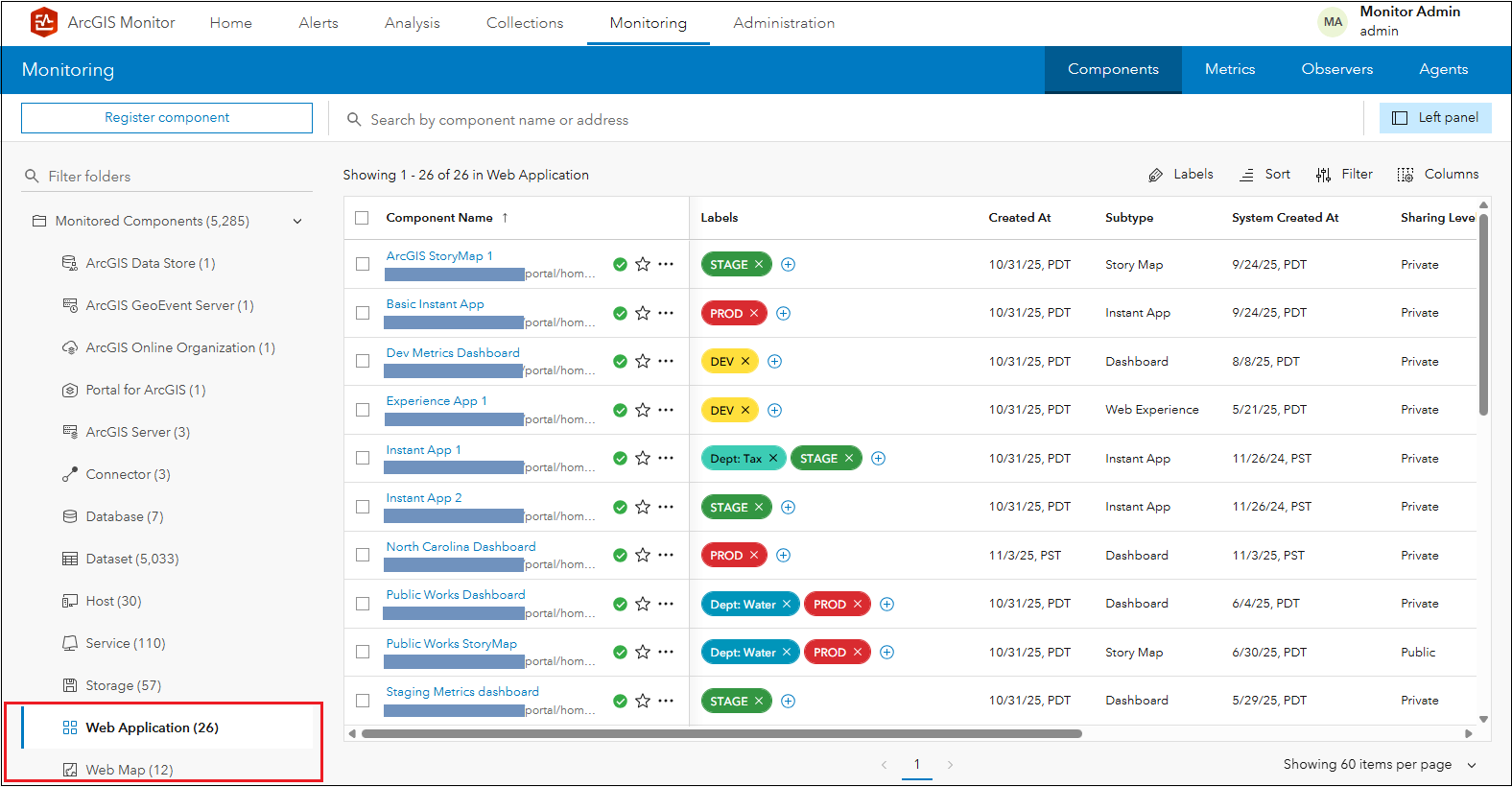Open the Collections tab

525,23
